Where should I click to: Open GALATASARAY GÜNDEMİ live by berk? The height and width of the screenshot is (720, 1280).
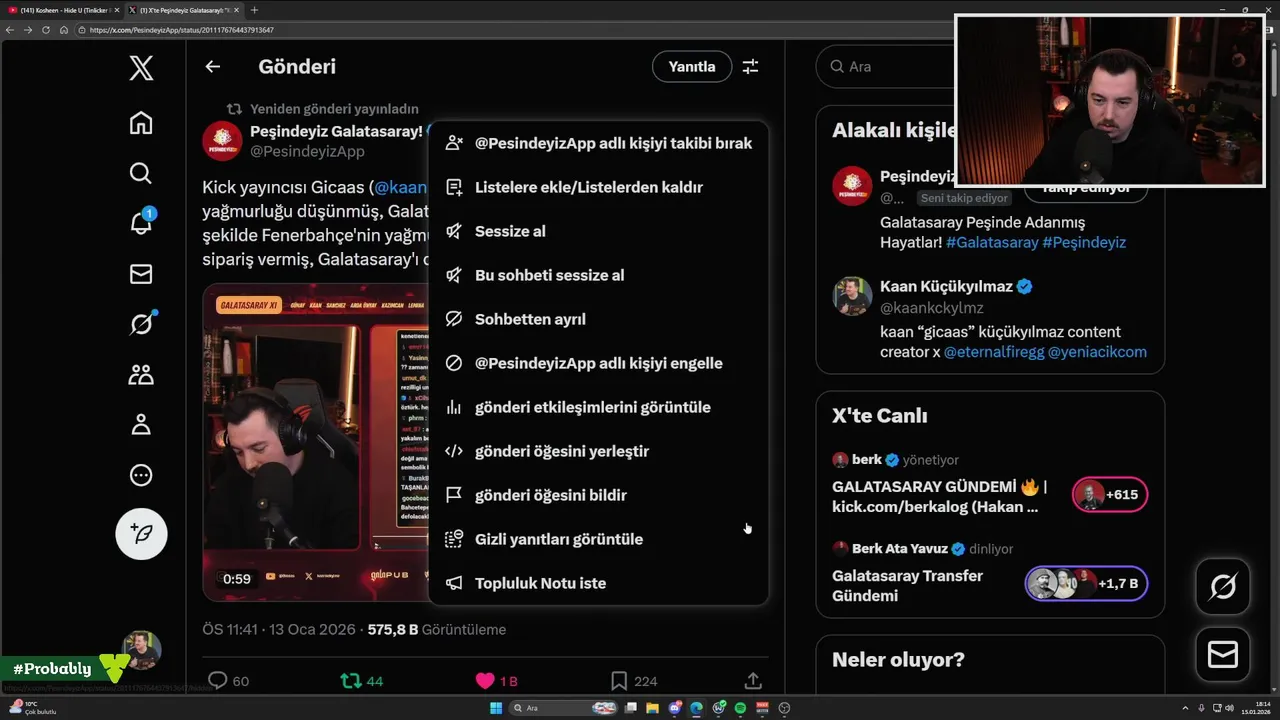coord(939,497)
